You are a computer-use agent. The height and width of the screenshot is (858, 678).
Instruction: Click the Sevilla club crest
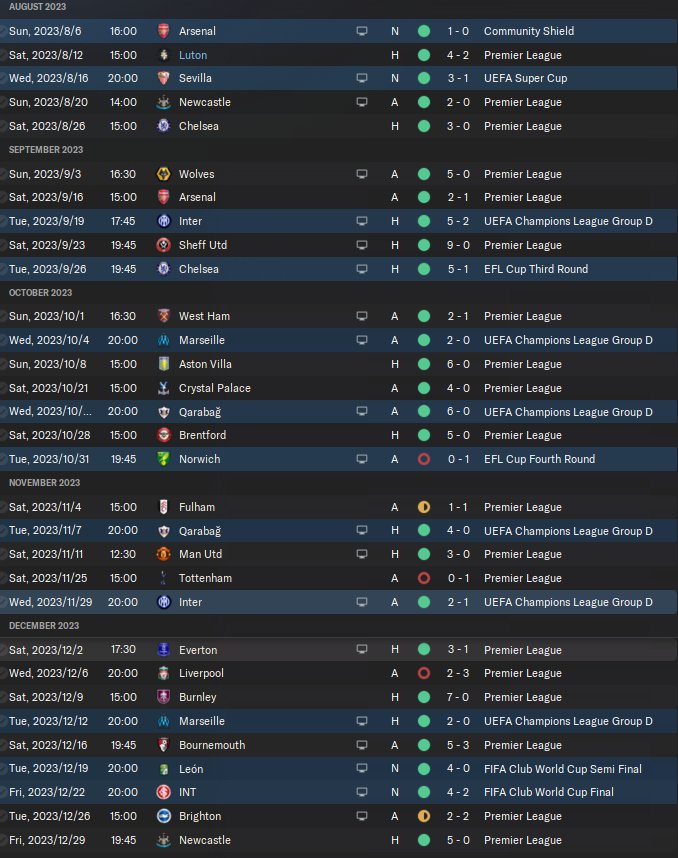point(163,78)
